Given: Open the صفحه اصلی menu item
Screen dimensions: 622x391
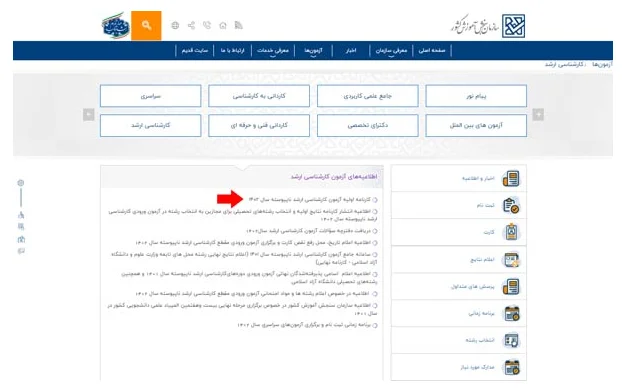Looking at the screenshot, I should pos(432,50).
